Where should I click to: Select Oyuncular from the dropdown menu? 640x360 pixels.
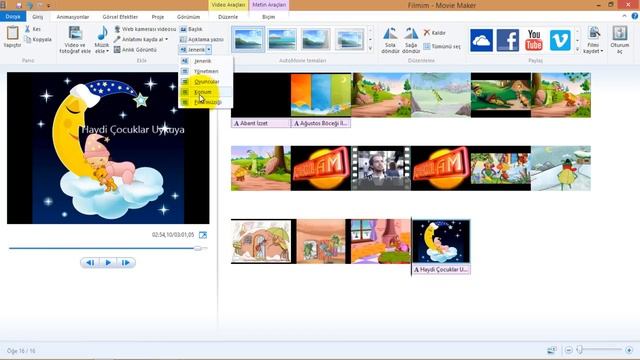pyautogui.click(x=205, y=81)
